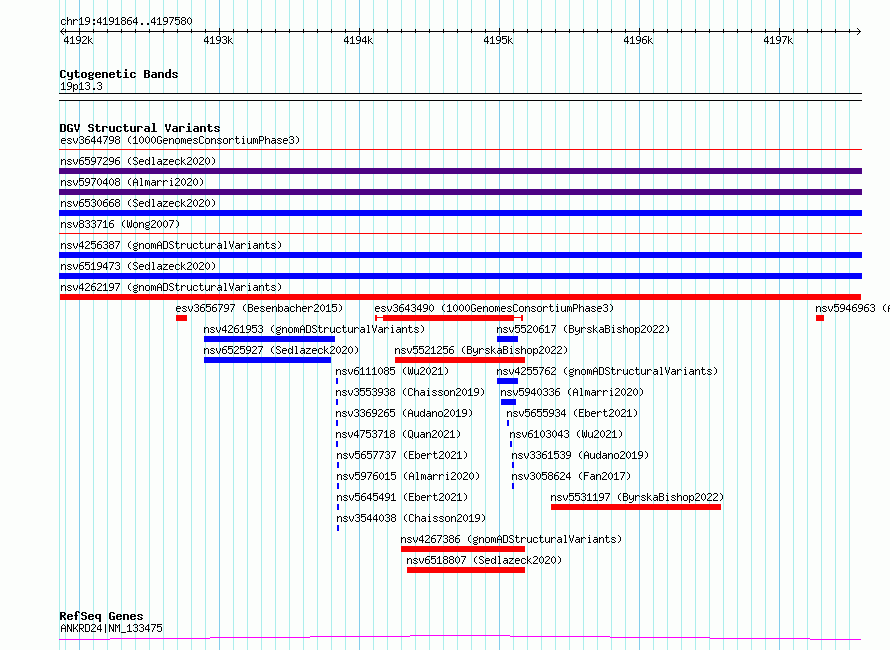The height and width of the screenshot is (650, 890).
Task: Click the 4194k ruler tick label
Action: tap(358, 40)
